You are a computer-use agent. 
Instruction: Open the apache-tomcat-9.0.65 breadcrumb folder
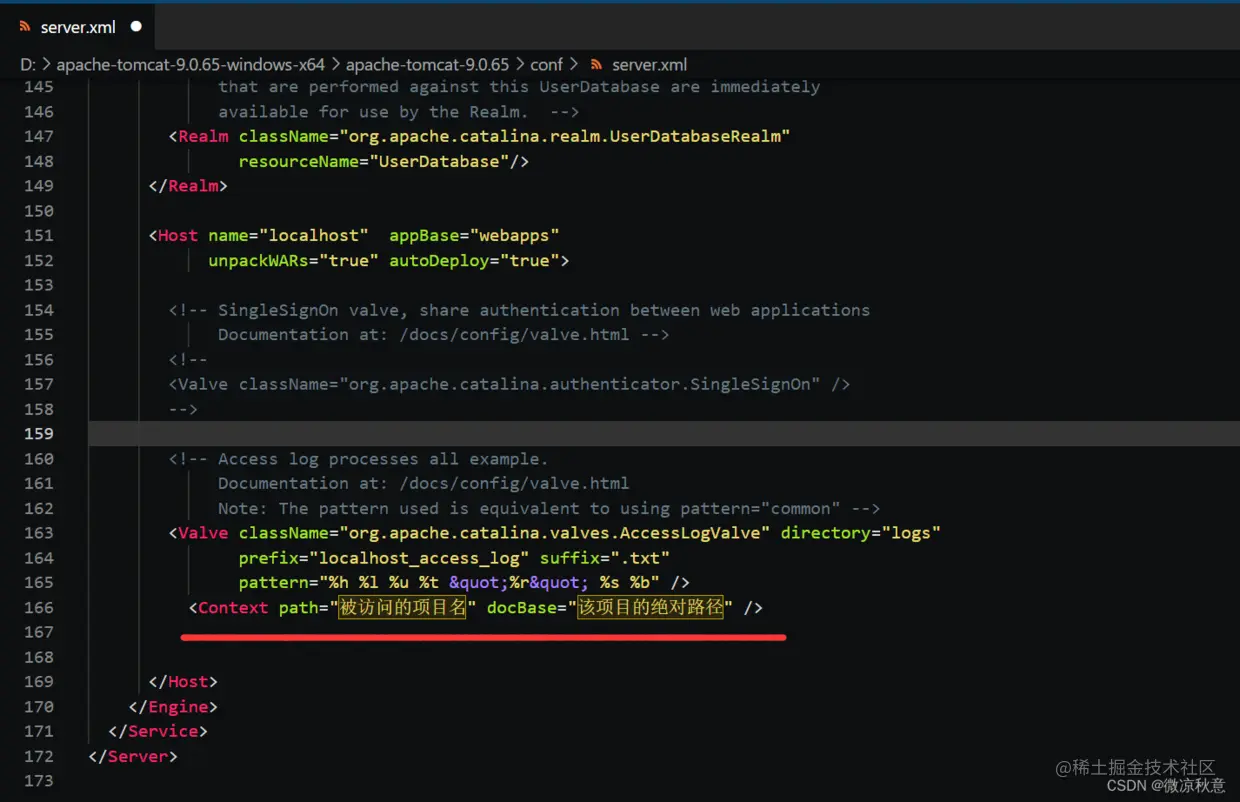pos(427,64)
